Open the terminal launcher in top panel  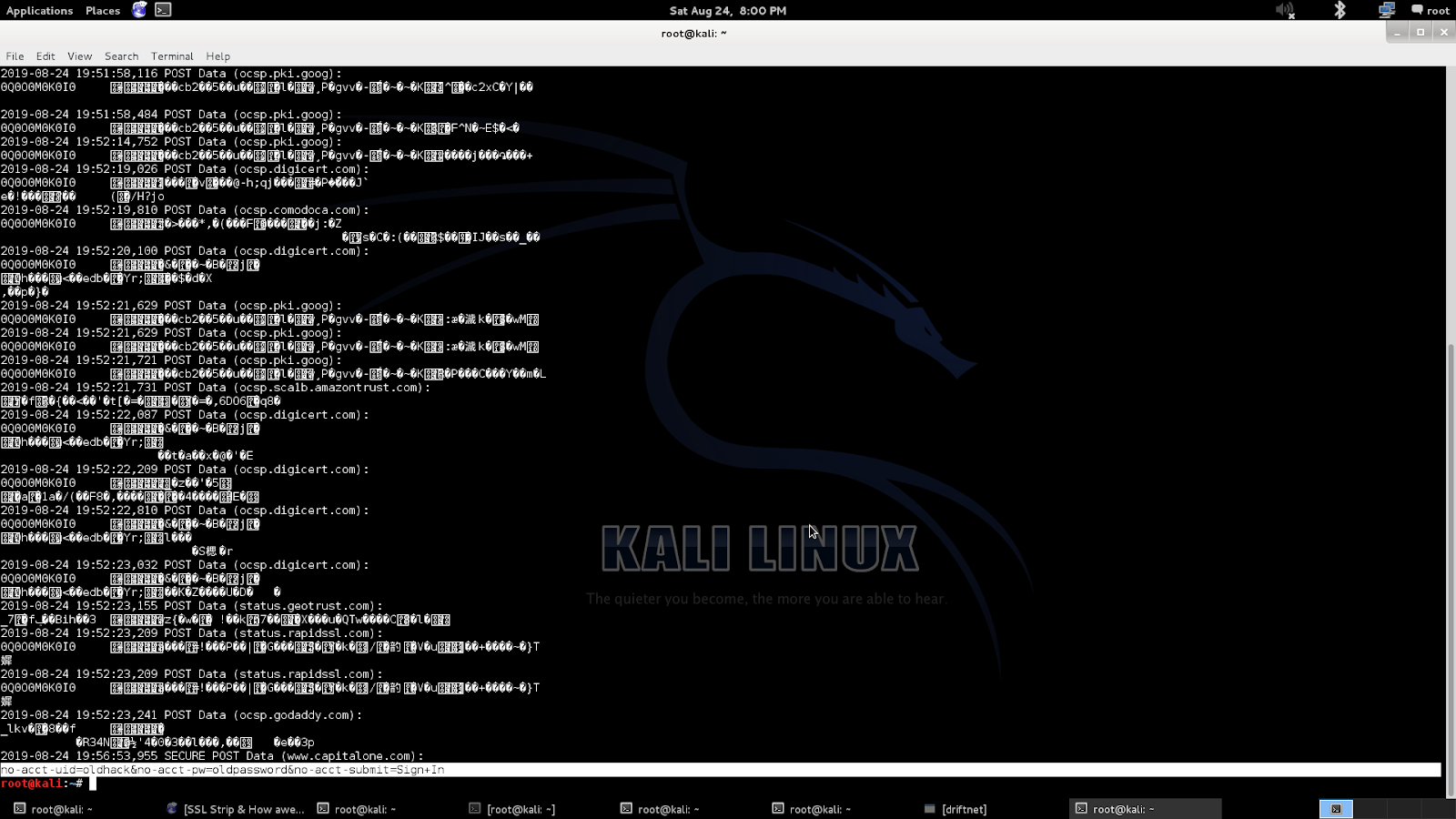click(163, 10)
